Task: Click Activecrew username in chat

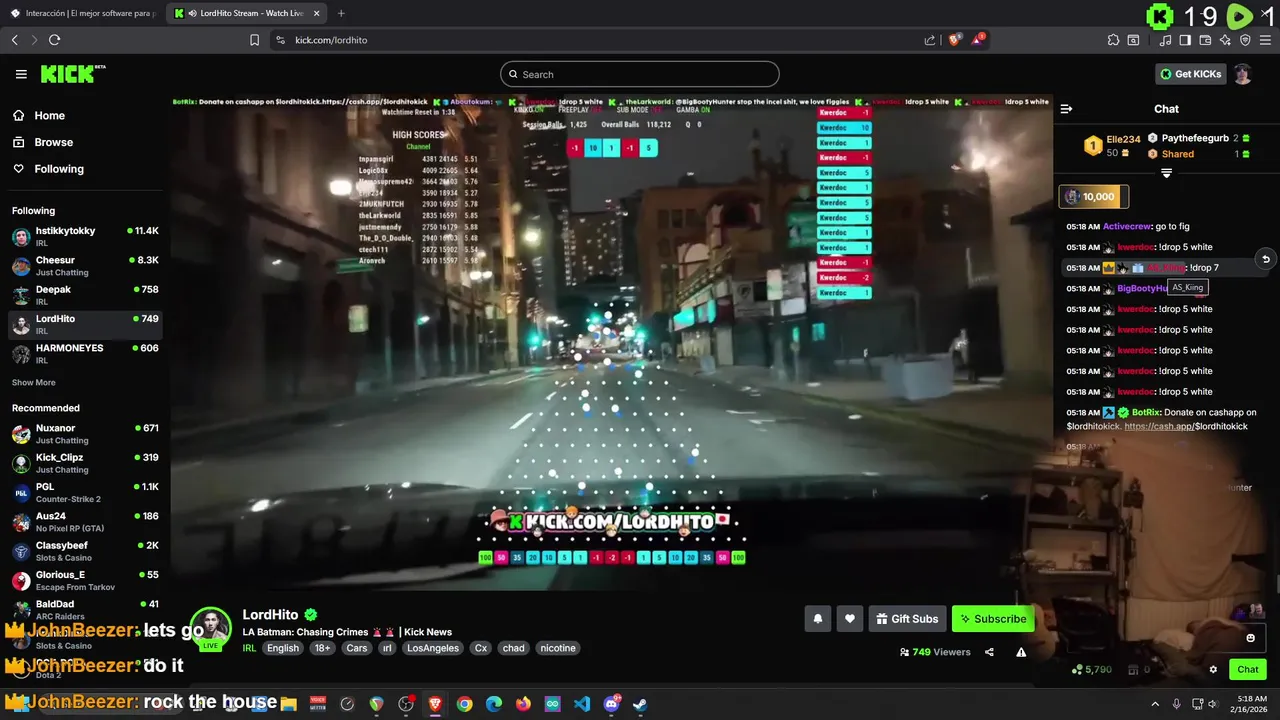Action: (x=1126, y=226)
